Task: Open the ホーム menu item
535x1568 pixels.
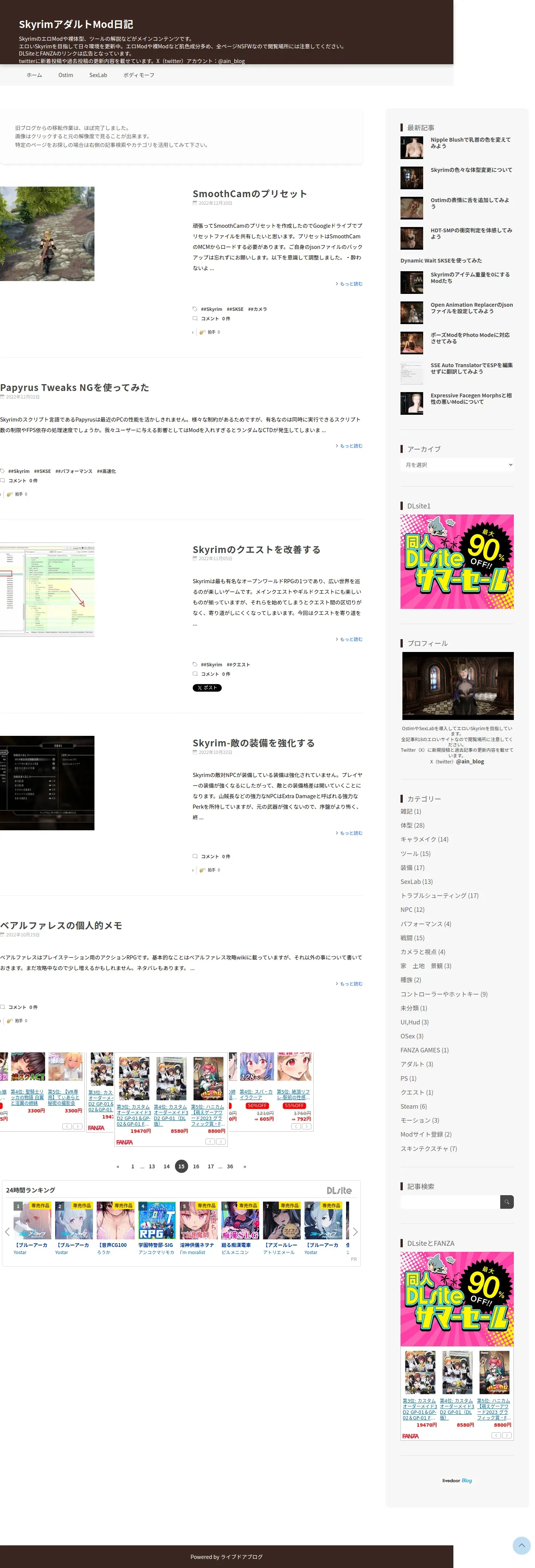Action: pyautogui.click(x=34, y=75)
